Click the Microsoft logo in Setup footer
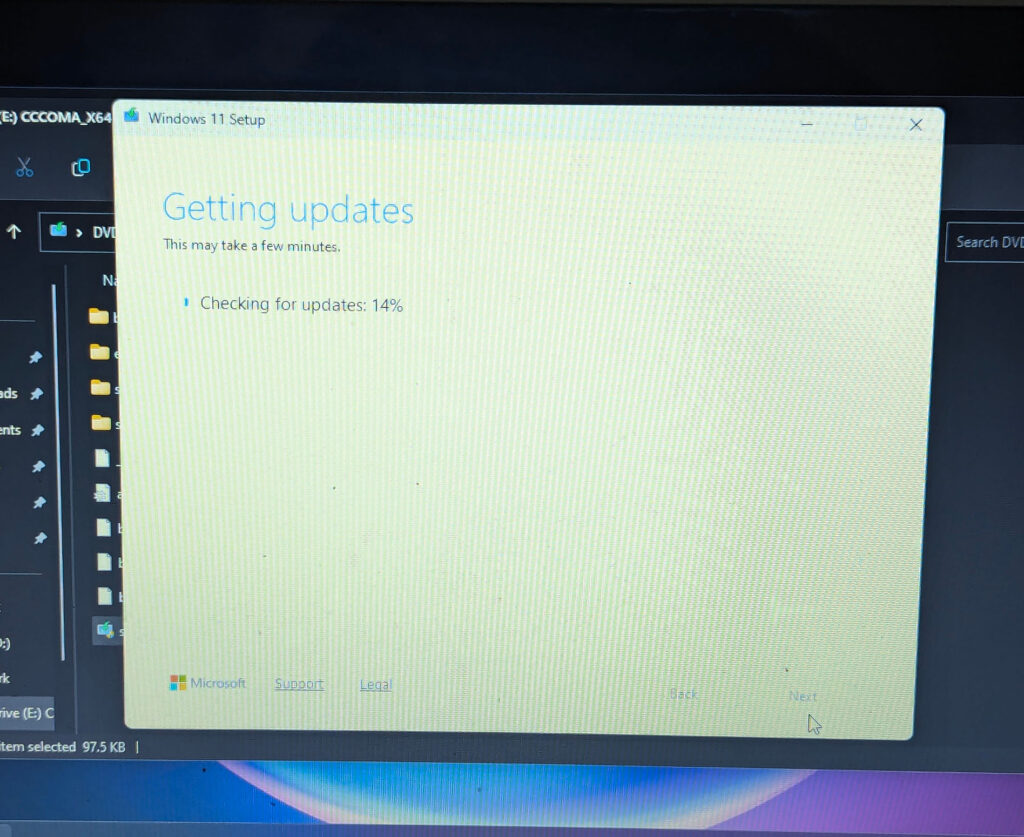The image size is (1024, 837). tap(208, 683)
